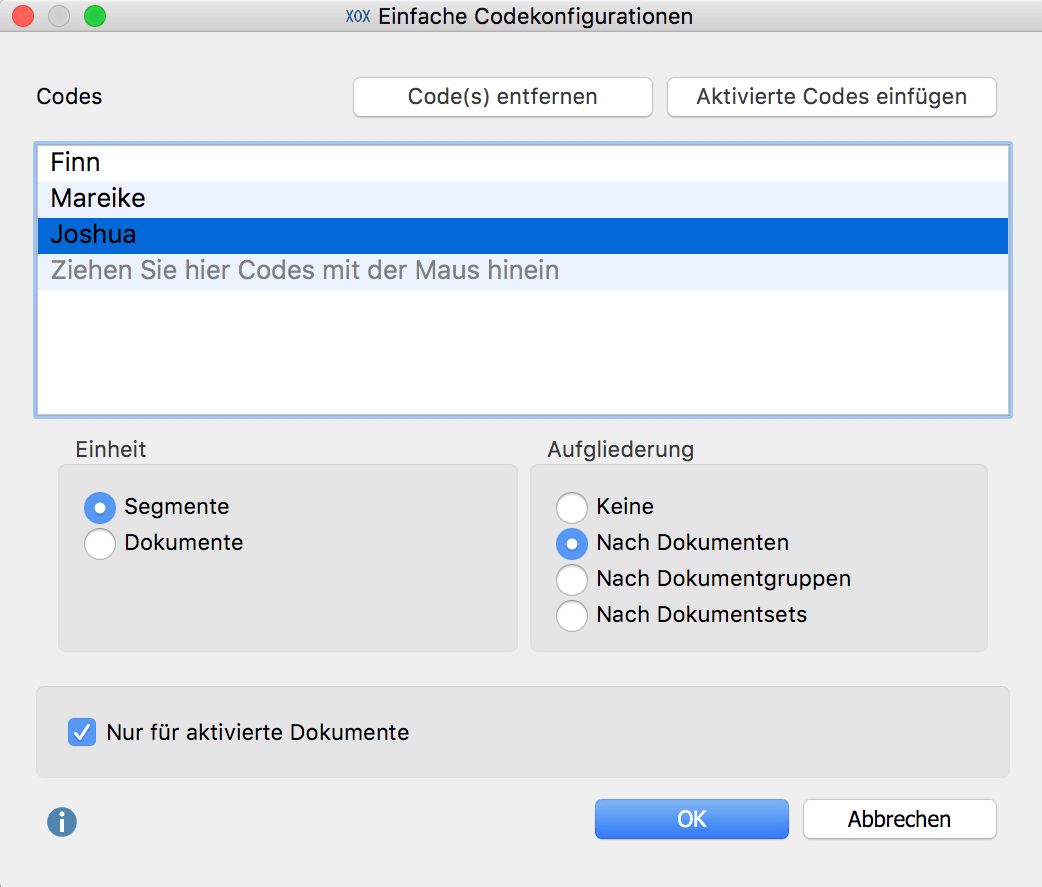Click the green zoom window button

pos(95,16)
